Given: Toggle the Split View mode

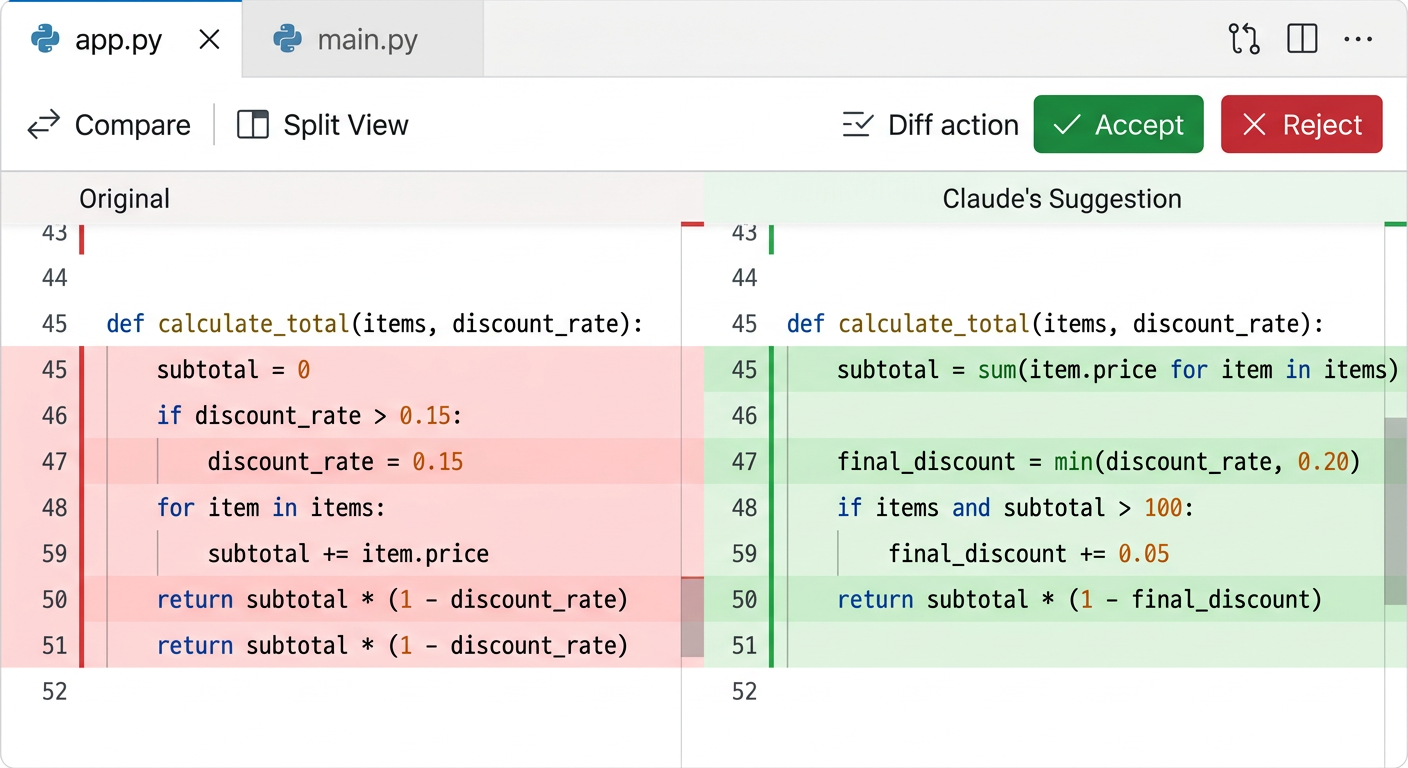Looking at the screenshot, I should tap(345, 125).
